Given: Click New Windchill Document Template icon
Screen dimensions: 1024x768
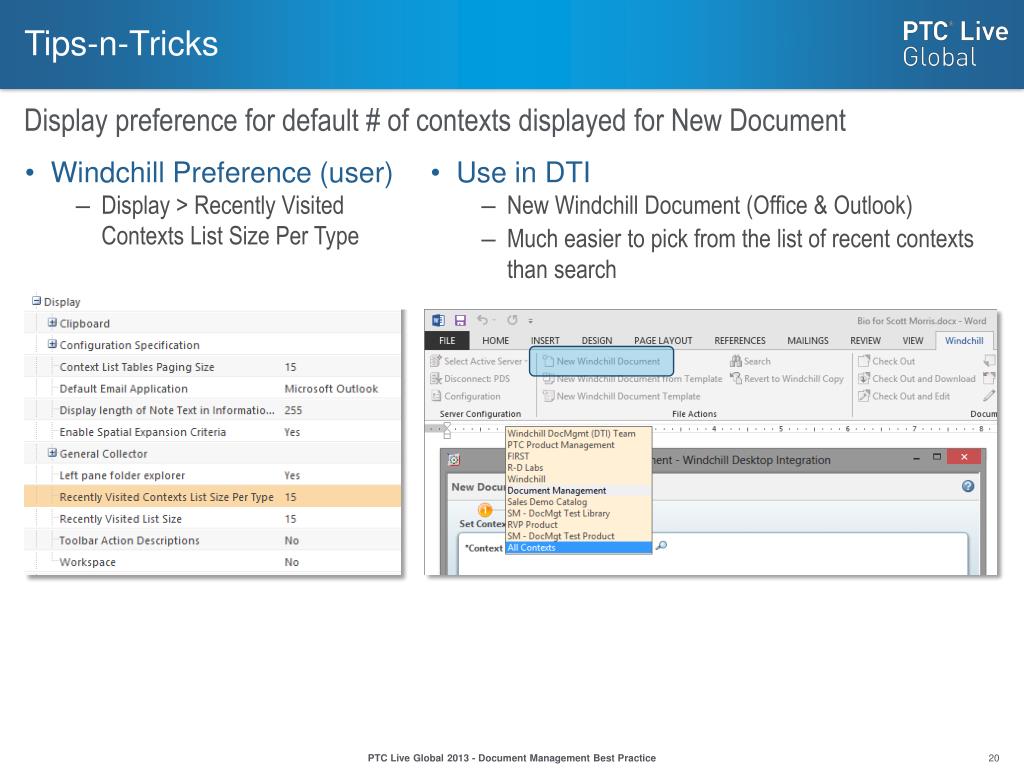Looking at the screenshot, I should click(x=549, y=396).
